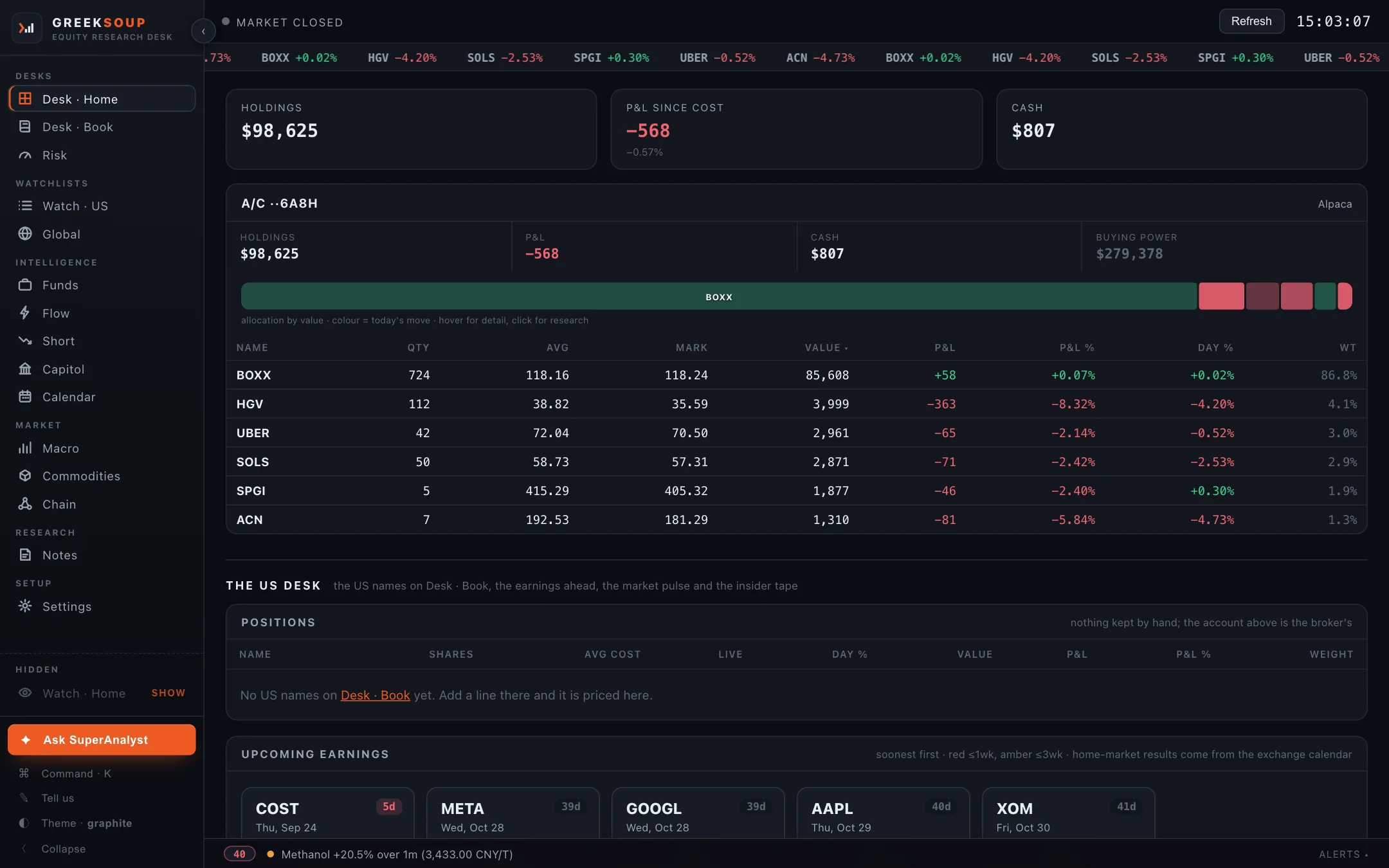
Task: Expand the ALERTS panel toggle
Action: click(1343, 854)
